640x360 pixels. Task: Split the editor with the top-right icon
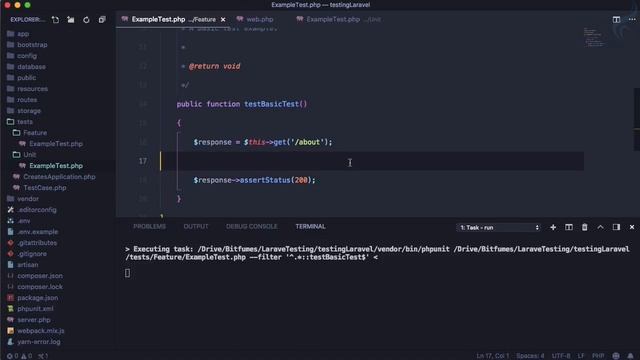(616, 20)
